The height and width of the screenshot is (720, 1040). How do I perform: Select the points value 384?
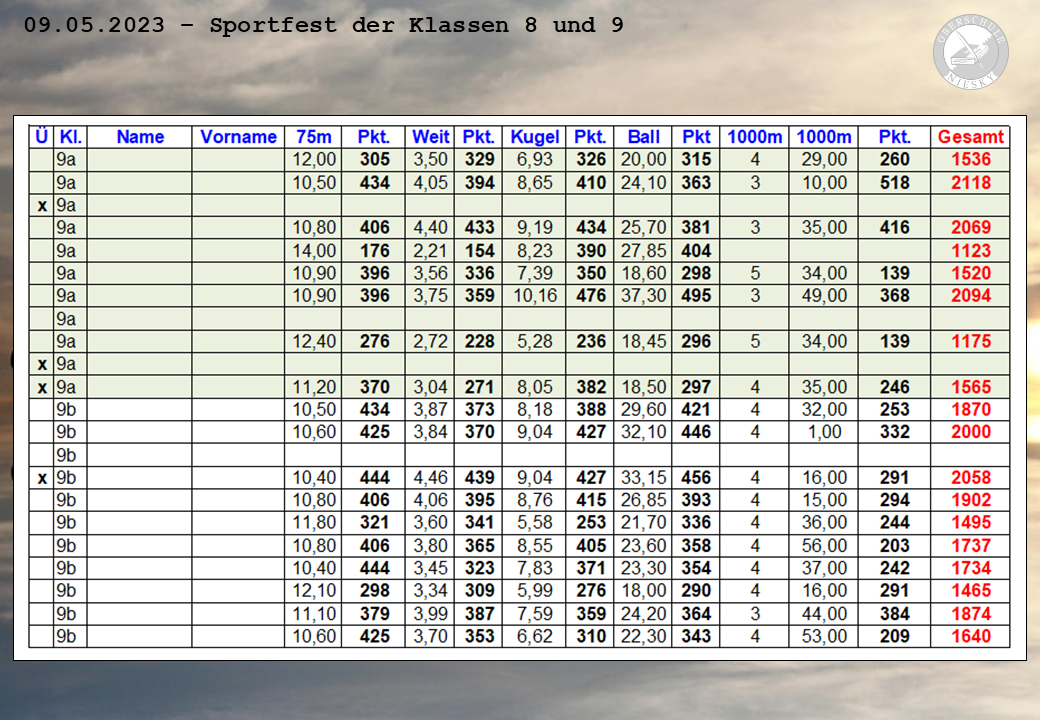click(x=894, y=614)
